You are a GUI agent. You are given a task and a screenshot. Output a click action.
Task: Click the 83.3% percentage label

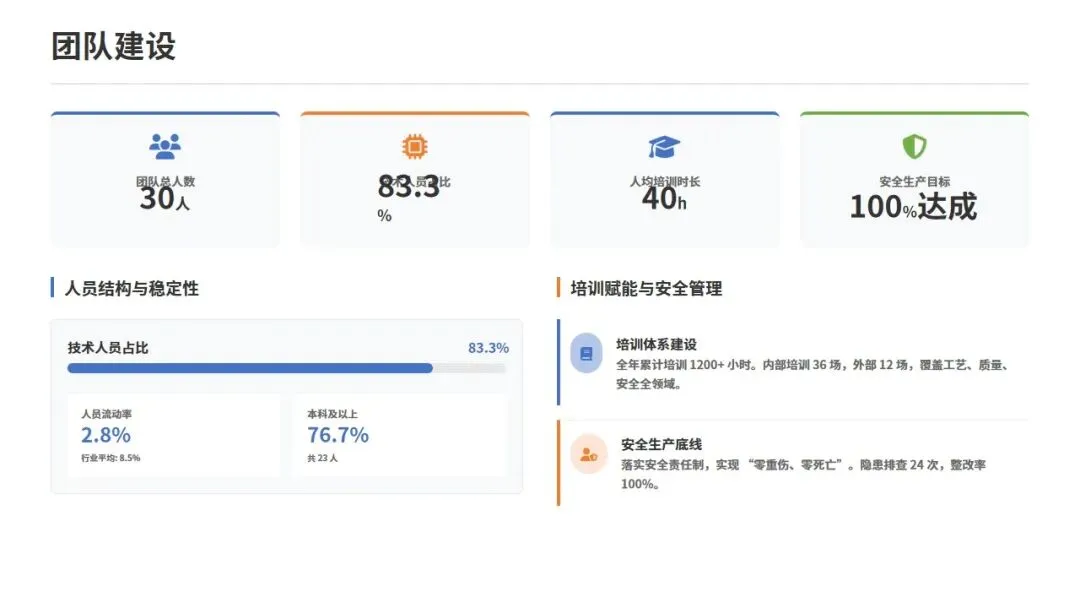488,347
